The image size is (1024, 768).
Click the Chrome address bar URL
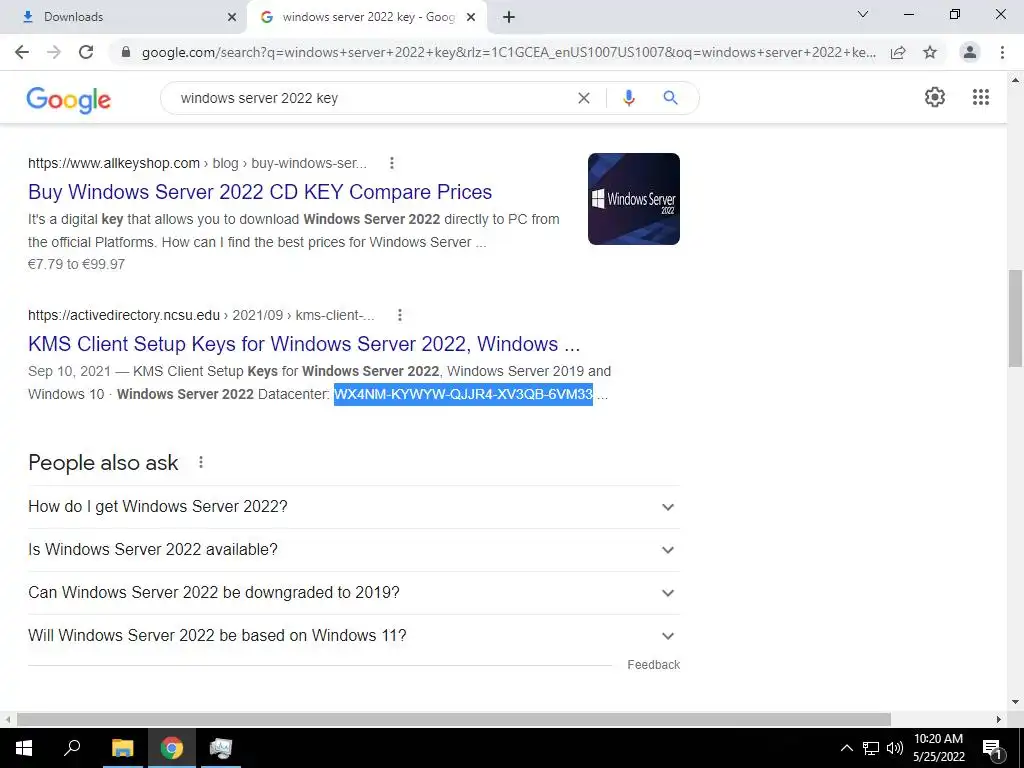pos(508,52)
